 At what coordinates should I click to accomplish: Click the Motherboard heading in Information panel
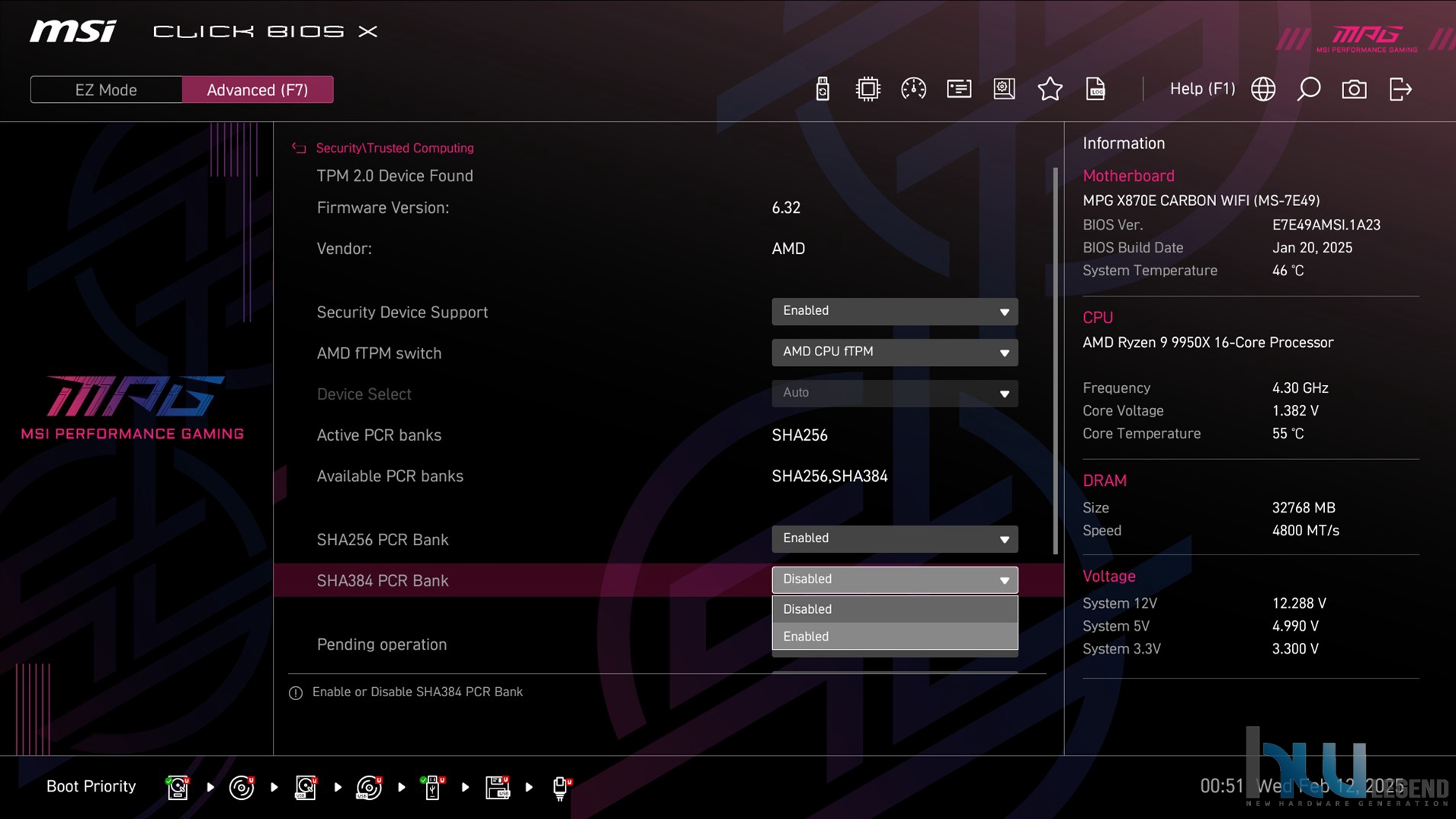pyautogui.click(x=1128, y=175)
